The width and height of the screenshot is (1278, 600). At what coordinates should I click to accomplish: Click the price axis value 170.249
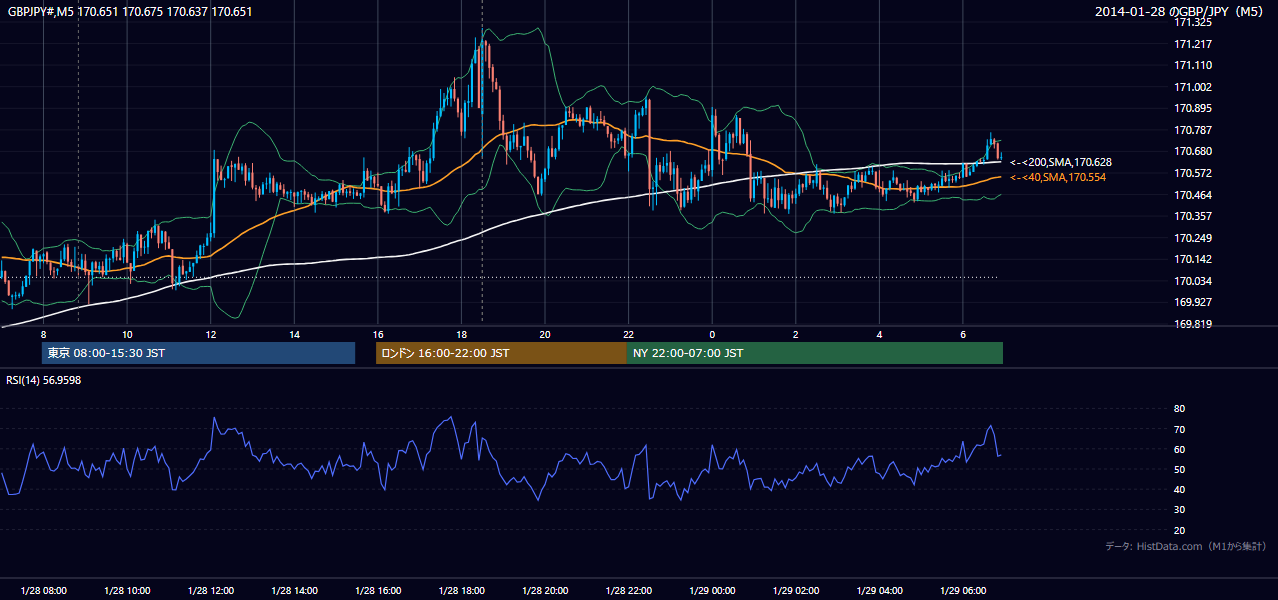tap(1193, 238)
